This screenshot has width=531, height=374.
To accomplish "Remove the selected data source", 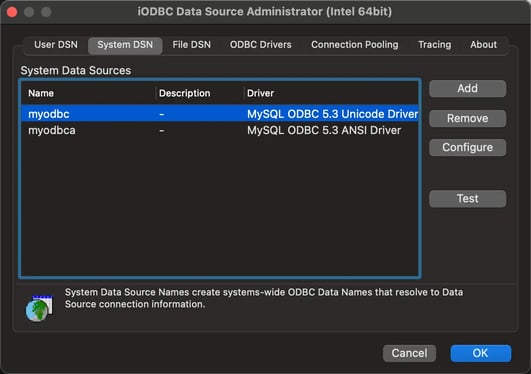I will (x=468, y=118).
